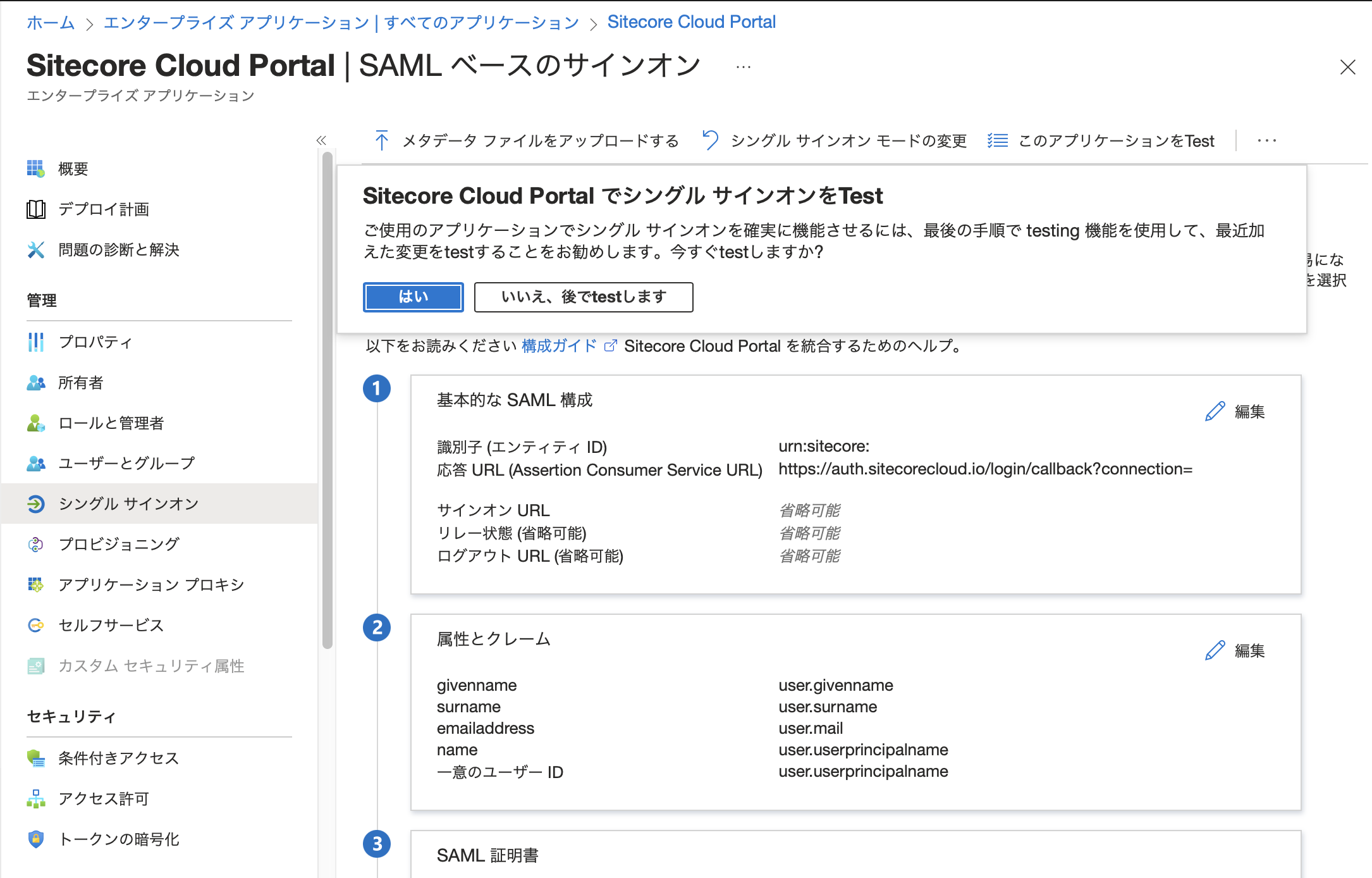Open プロビジョニング menu item
Viewport: 1372px width, 878px height.
click(159, 545)
